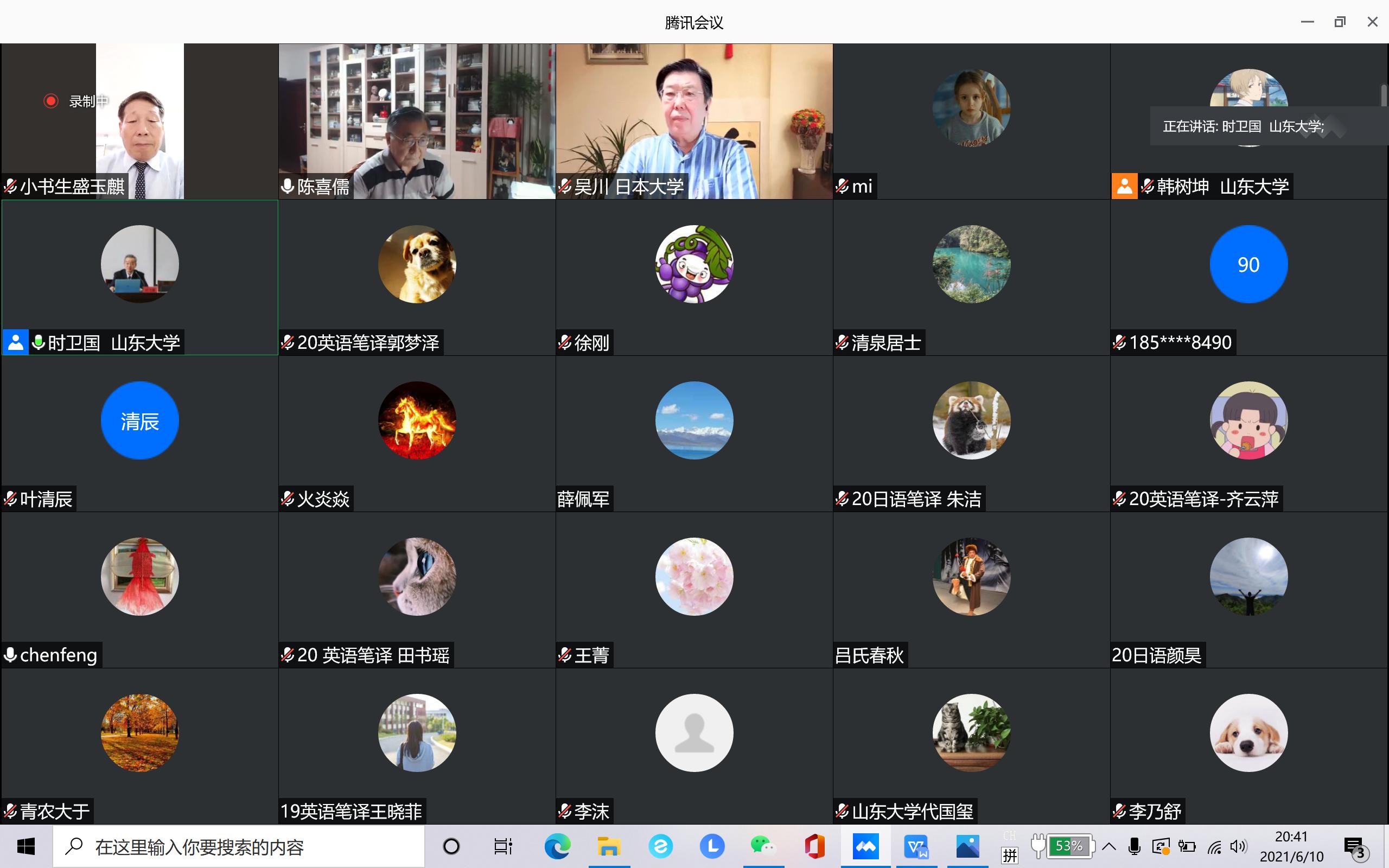
Task: Open WPS Writer from the taskbar
Action: point(916,847)
